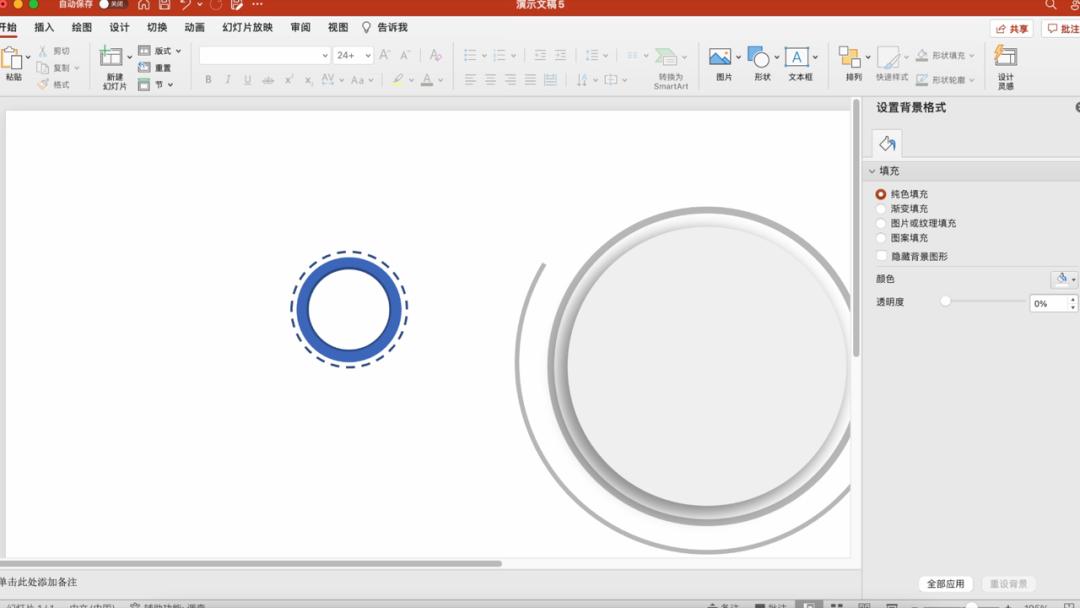Collapse the Fill (填充) section

(872, 172)
